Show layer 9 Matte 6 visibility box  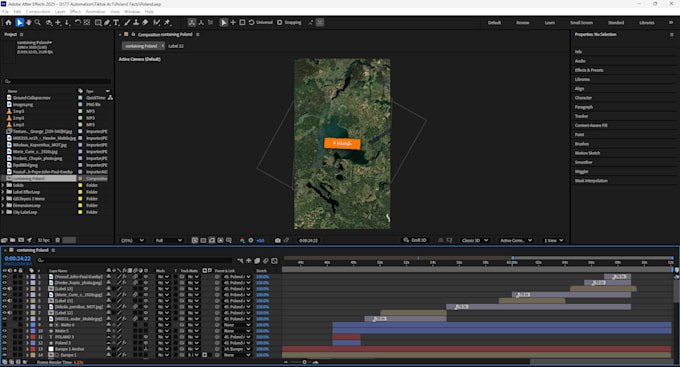tap(5, 325)
